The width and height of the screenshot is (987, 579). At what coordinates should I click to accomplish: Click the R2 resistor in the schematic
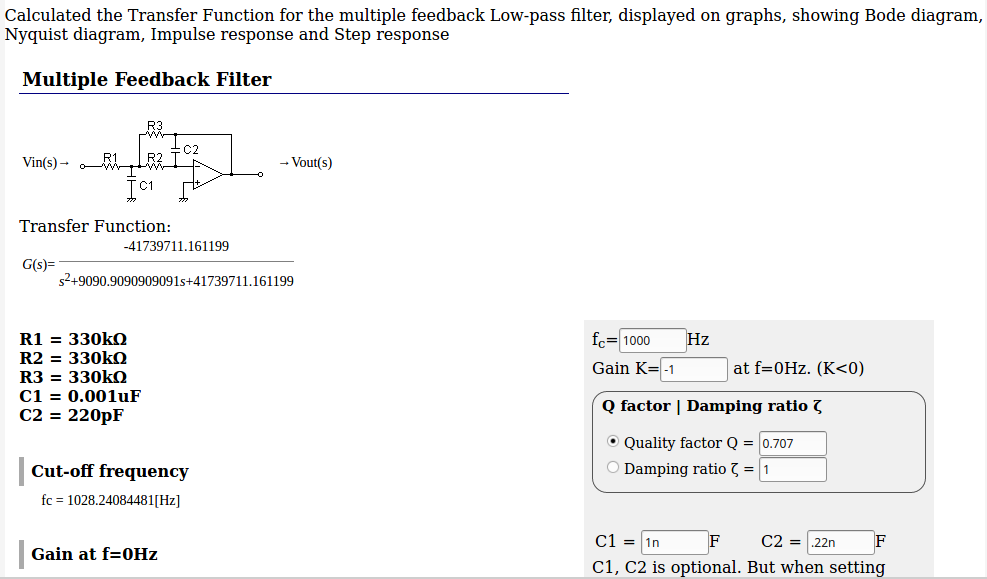pyautogui.click(x=155, y=161)
